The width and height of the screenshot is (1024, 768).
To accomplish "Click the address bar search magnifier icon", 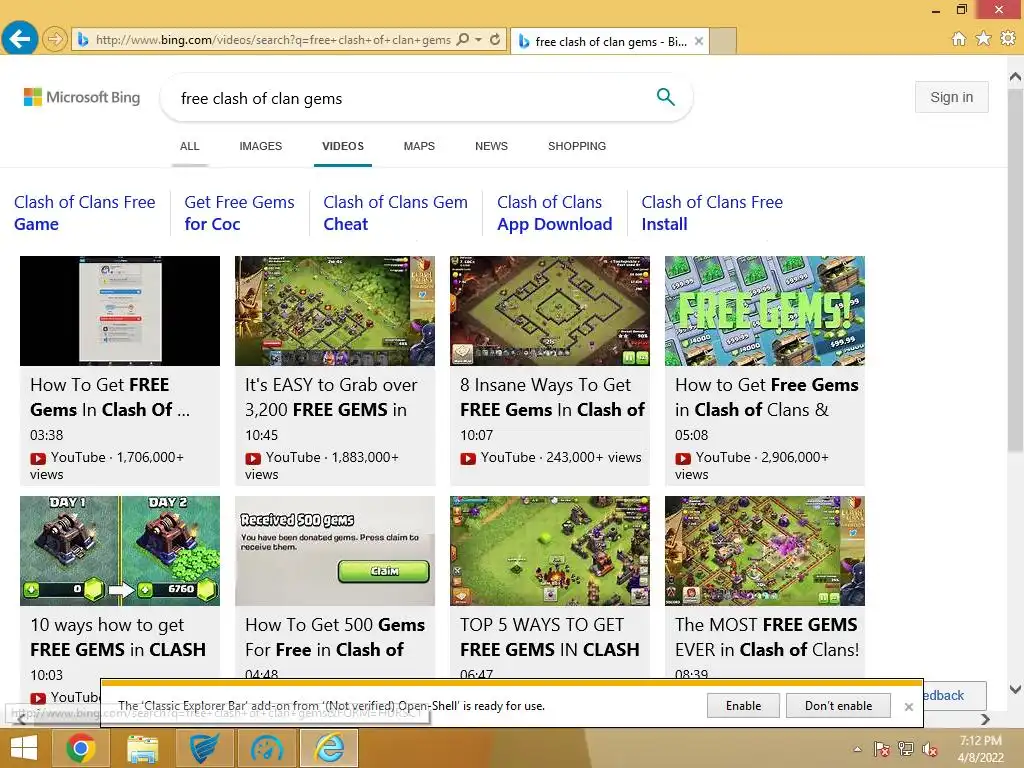I will (463, 40).
